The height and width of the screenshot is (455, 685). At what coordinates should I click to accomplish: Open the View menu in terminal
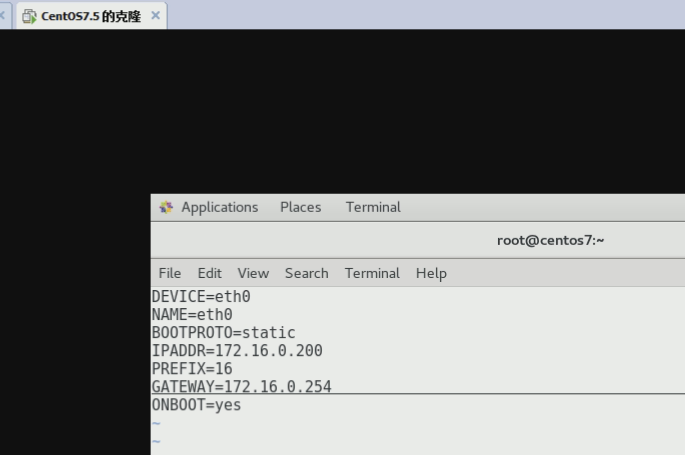tap(253, 273)
